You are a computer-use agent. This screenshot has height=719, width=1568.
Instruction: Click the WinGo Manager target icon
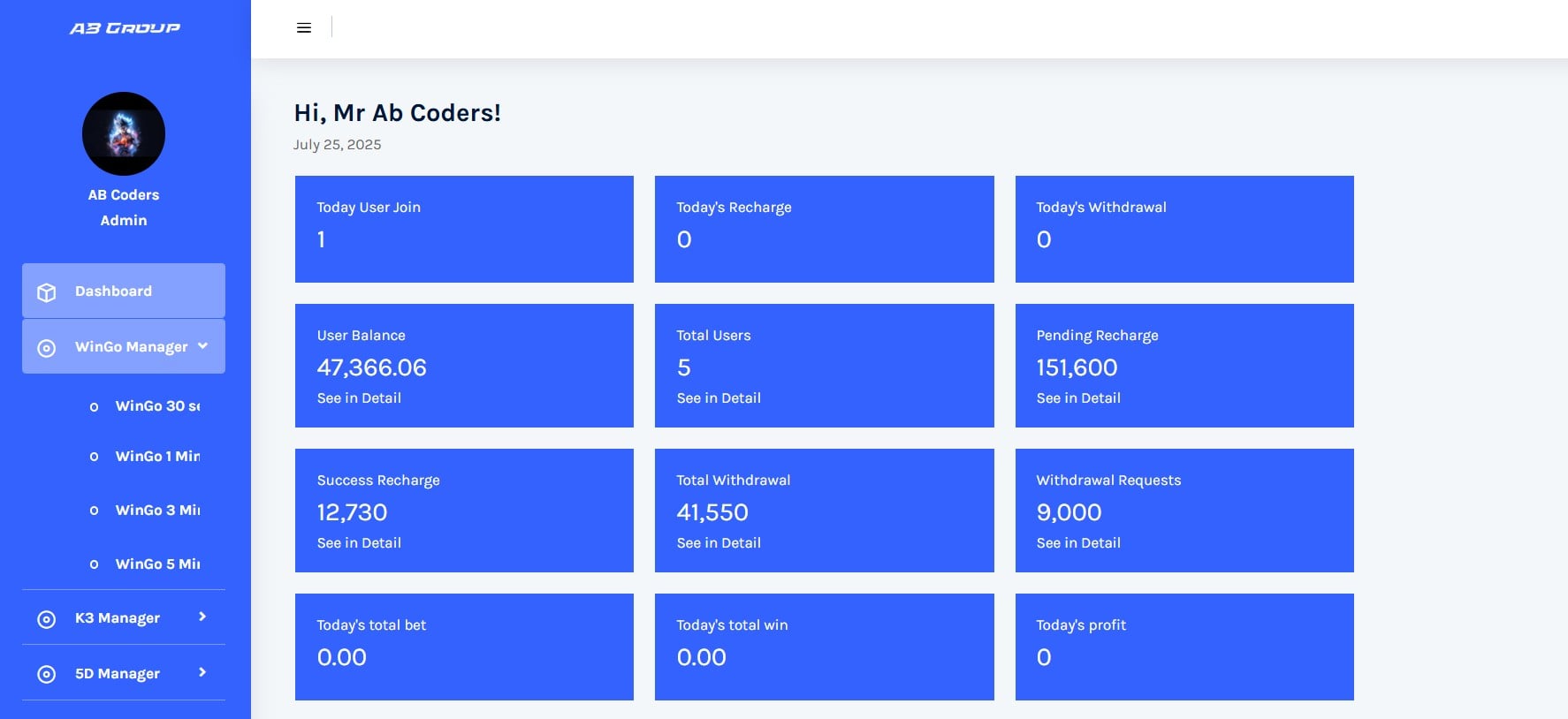click(47, 348)
